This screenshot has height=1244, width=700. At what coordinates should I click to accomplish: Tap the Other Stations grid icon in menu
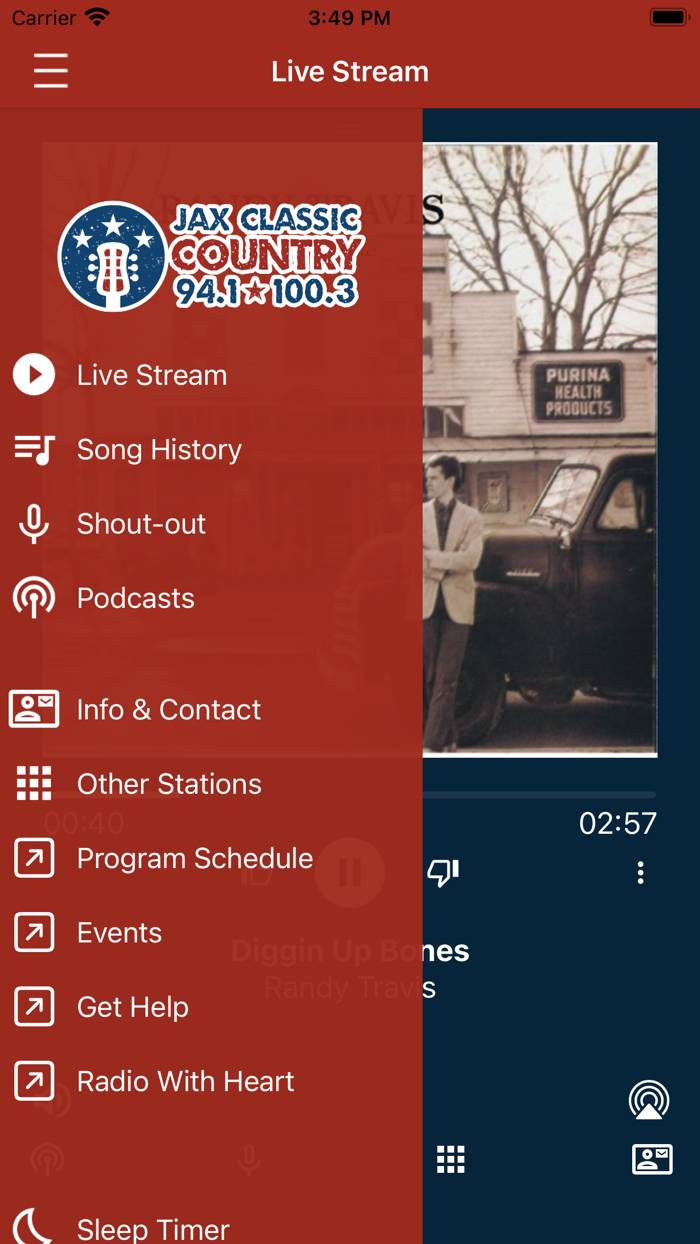(x=34, y=784)
